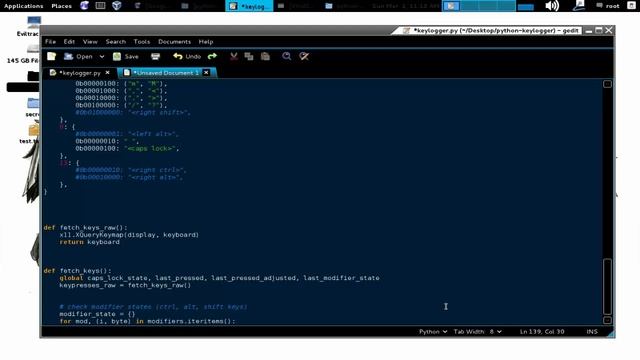The image size is (640, 360).
Task: Close the keylogger.py tab
Action: coord(107,73)
